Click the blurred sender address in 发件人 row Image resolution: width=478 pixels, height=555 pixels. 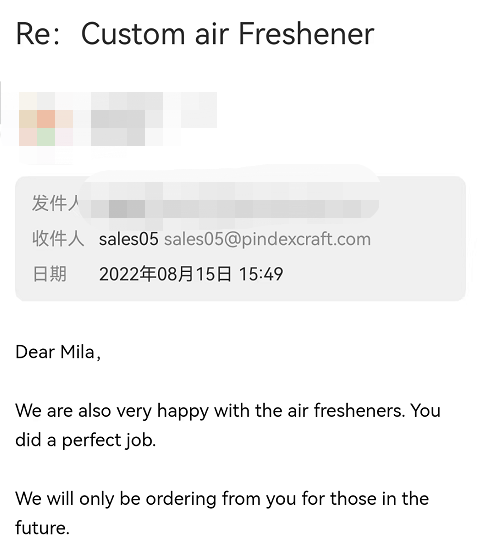tap(229, 204)
